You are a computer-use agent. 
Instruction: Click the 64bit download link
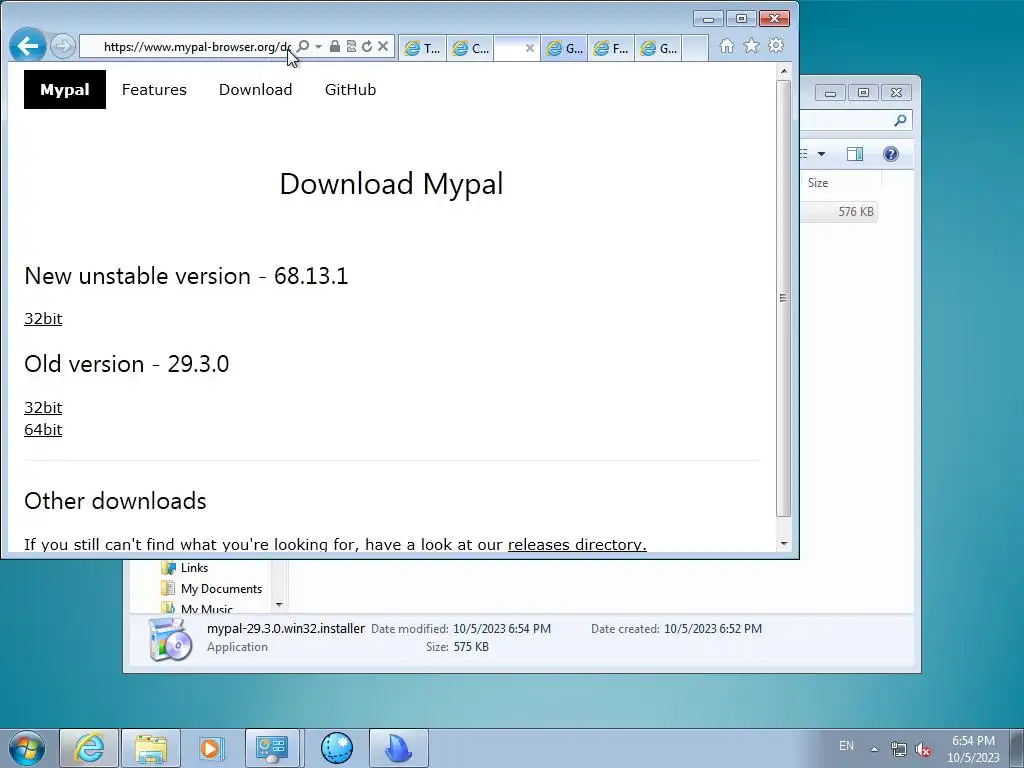click(43, 430)
